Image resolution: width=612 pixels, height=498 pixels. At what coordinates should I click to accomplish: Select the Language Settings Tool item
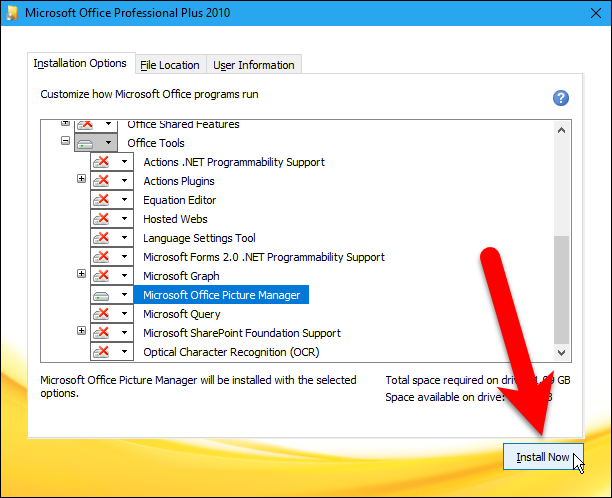point(199,238)
